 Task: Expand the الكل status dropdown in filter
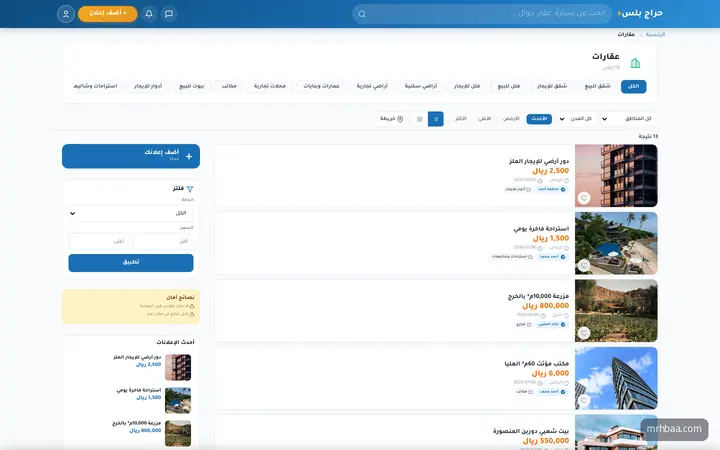click(131, 213)
